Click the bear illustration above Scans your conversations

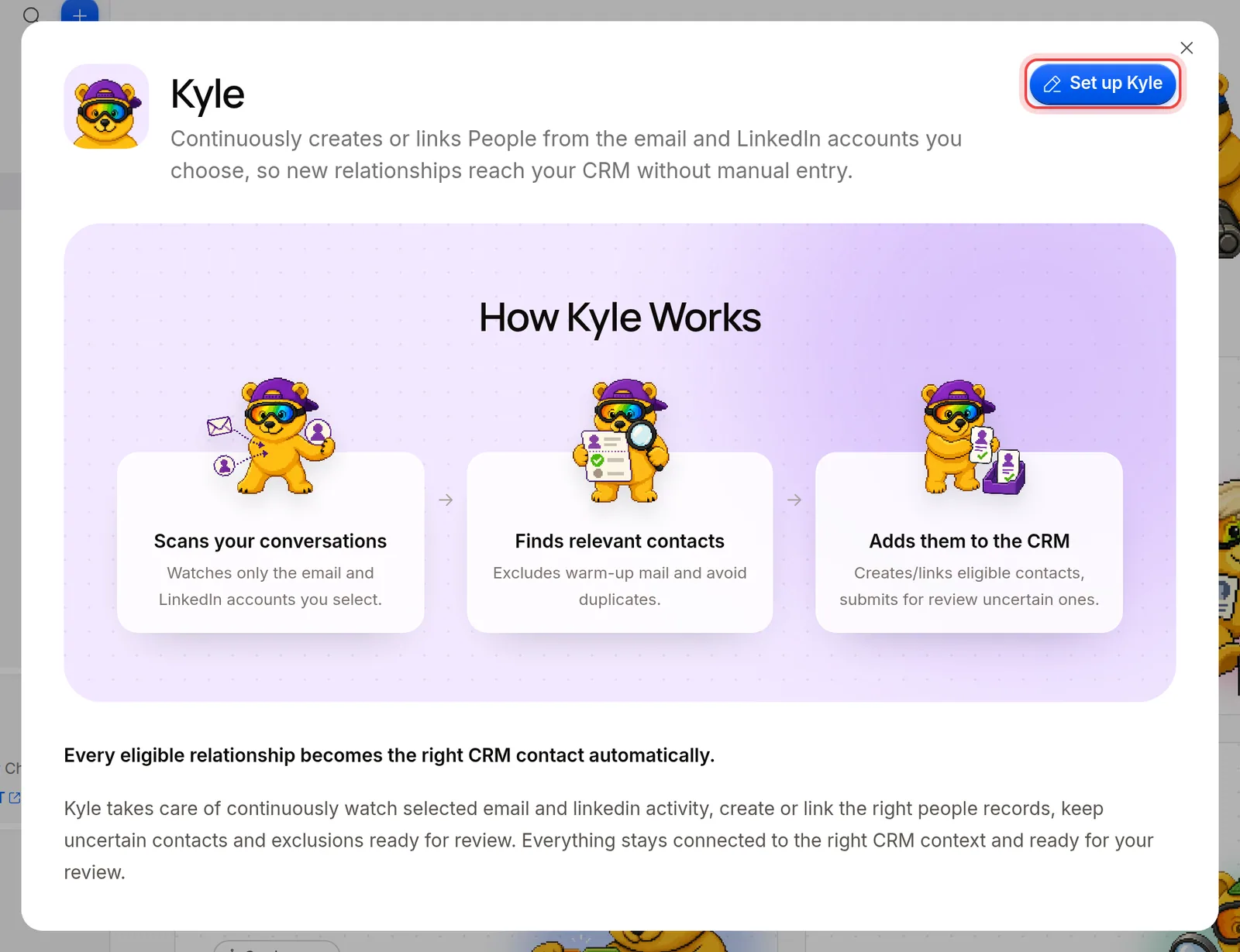click(270, 436)
